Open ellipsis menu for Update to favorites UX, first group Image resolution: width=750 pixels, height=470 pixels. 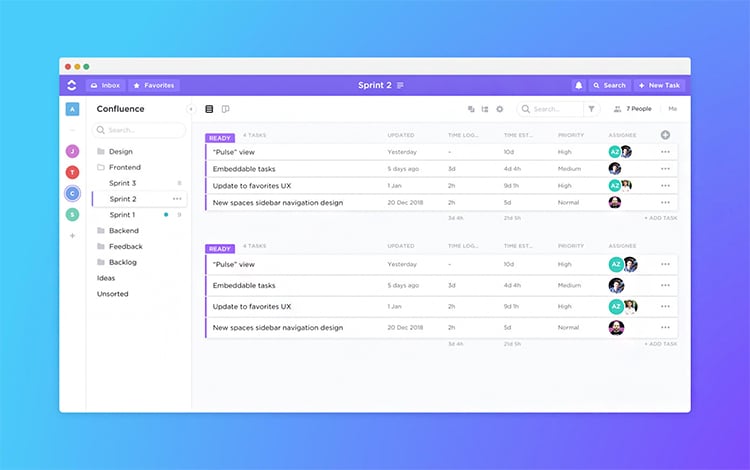(x=665, y=186)
